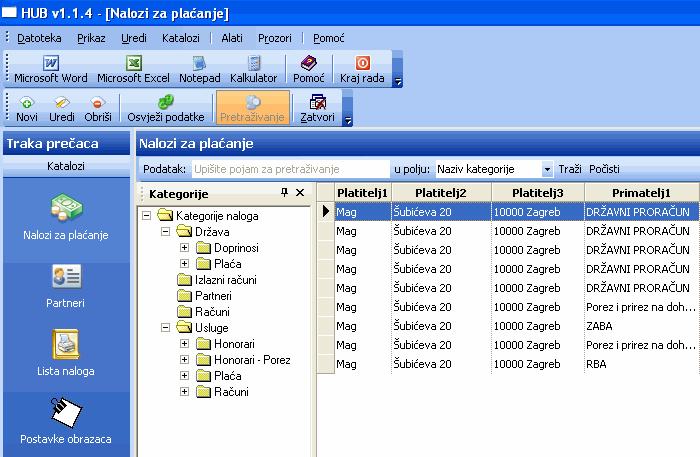This screenshot has width=700, height=457.
Task: Open the Alati menu
Action: coord(232,38)
